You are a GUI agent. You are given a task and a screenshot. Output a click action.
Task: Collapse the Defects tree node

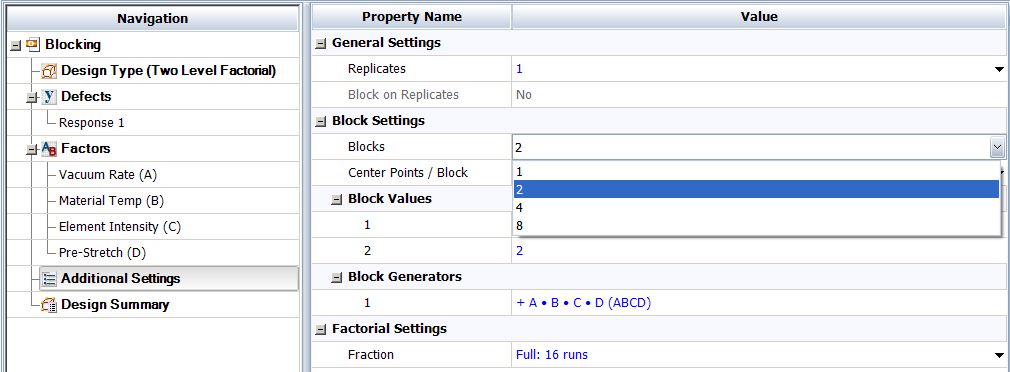(x=31, y=98)
